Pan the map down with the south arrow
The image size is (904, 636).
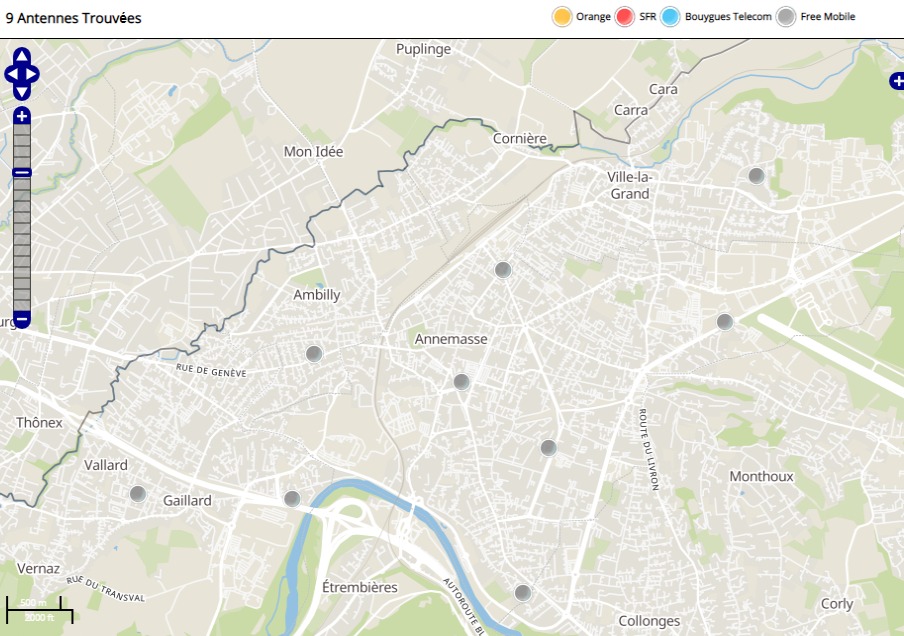pyautogui.click(x=22, y=91)
